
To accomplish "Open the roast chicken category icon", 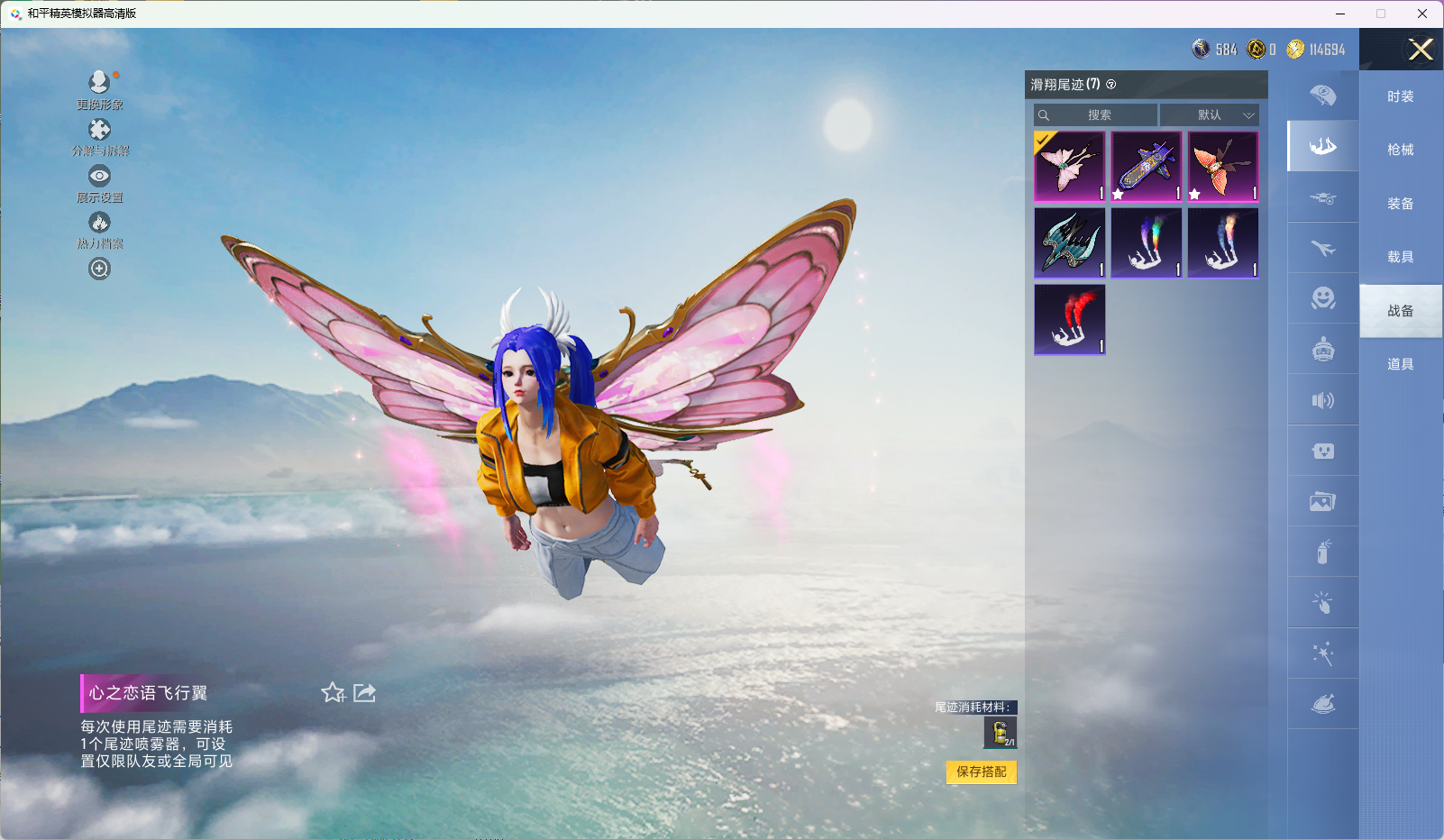I will tap(1322, 704).
